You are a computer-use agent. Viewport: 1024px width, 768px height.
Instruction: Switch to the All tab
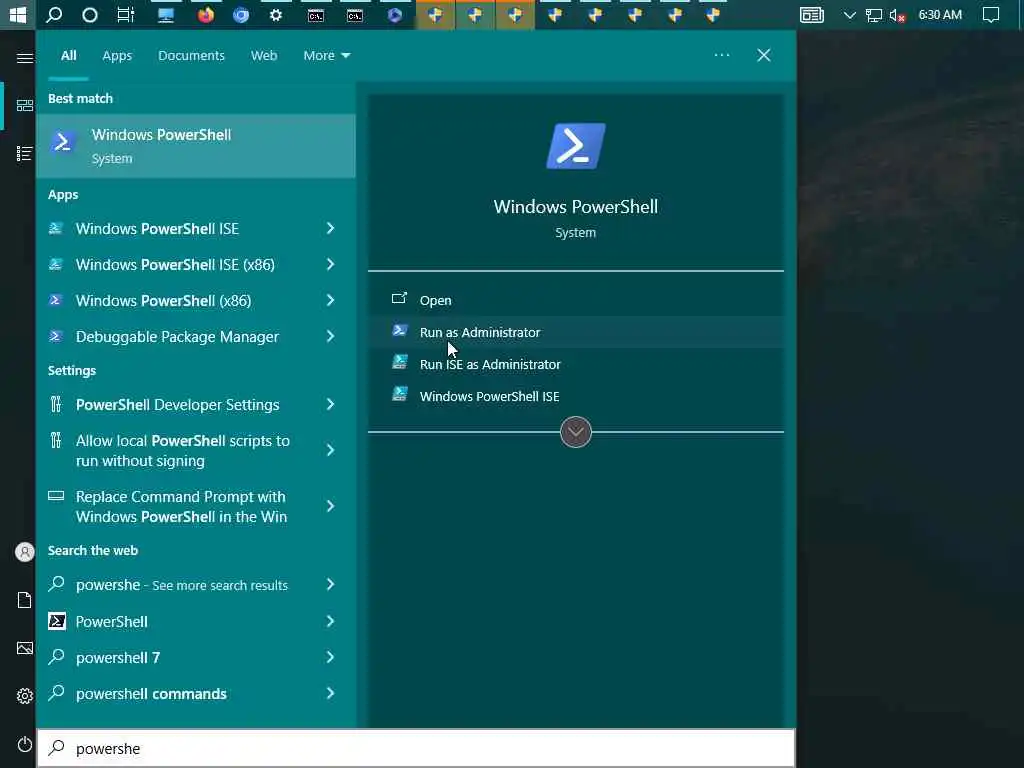tap(69, 56)
